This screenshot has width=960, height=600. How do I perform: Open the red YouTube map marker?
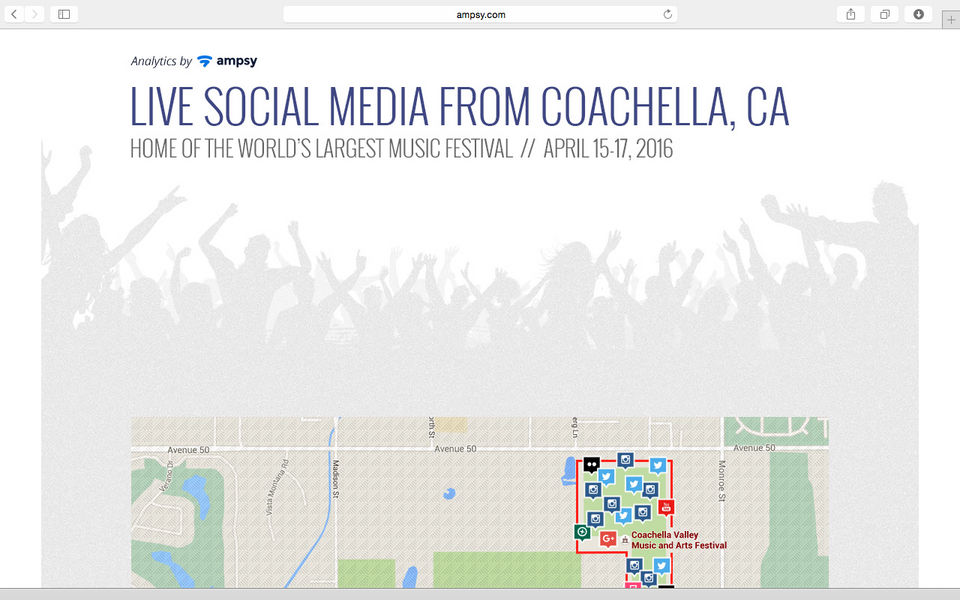666,506
